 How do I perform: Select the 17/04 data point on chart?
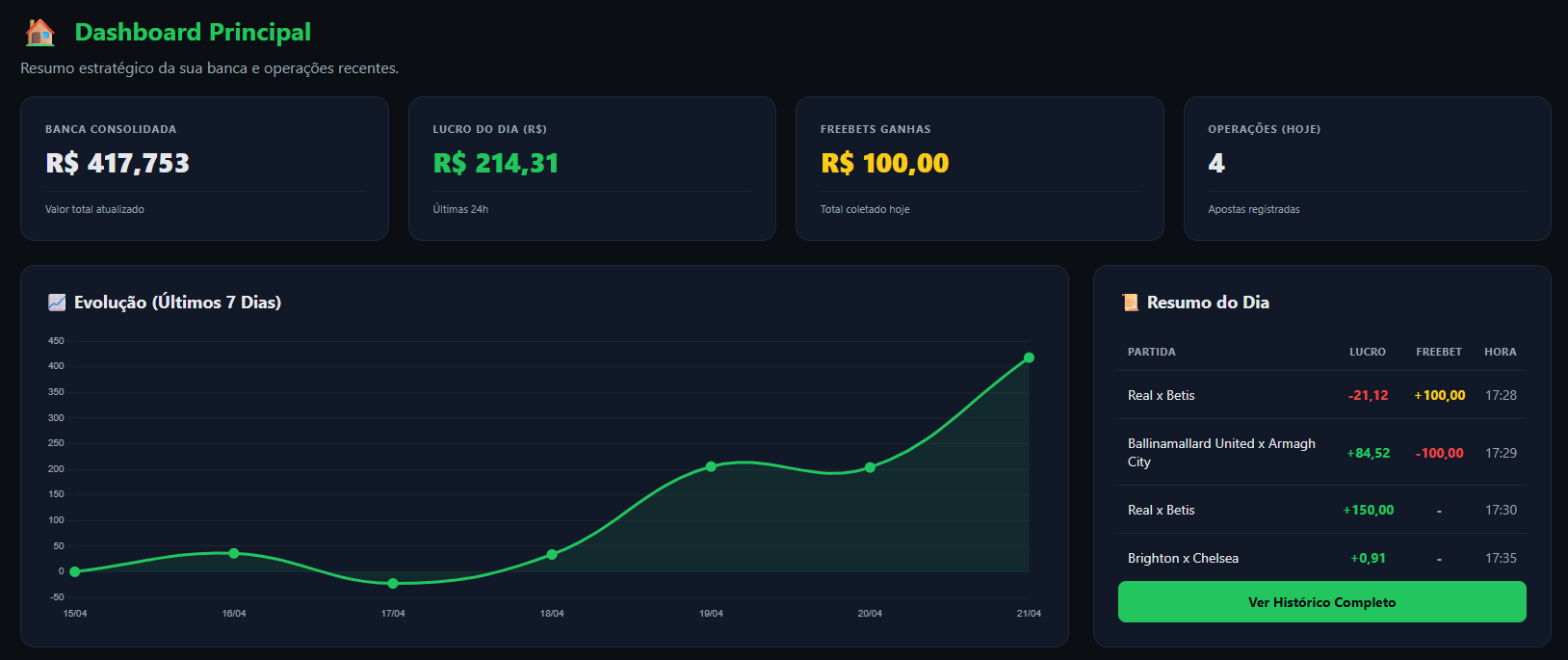[x=393, y=584]
